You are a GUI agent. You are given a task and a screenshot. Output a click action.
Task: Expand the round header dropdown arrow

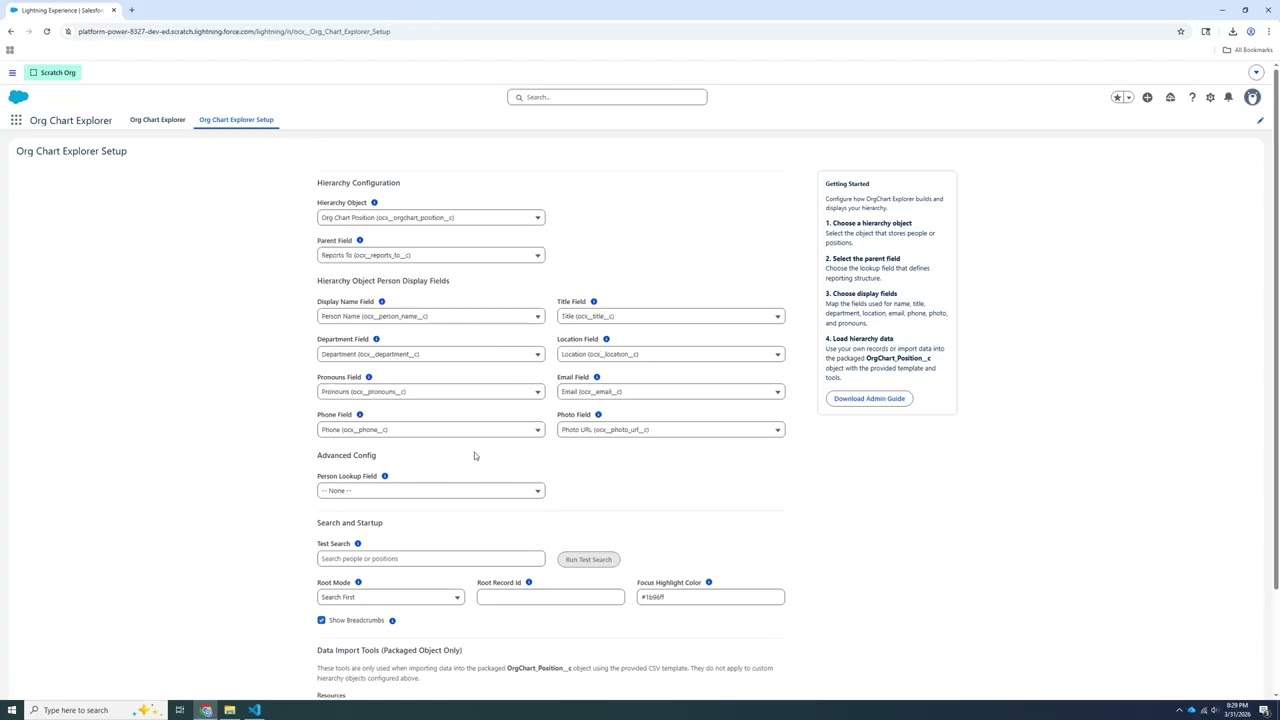[1256, 72]
